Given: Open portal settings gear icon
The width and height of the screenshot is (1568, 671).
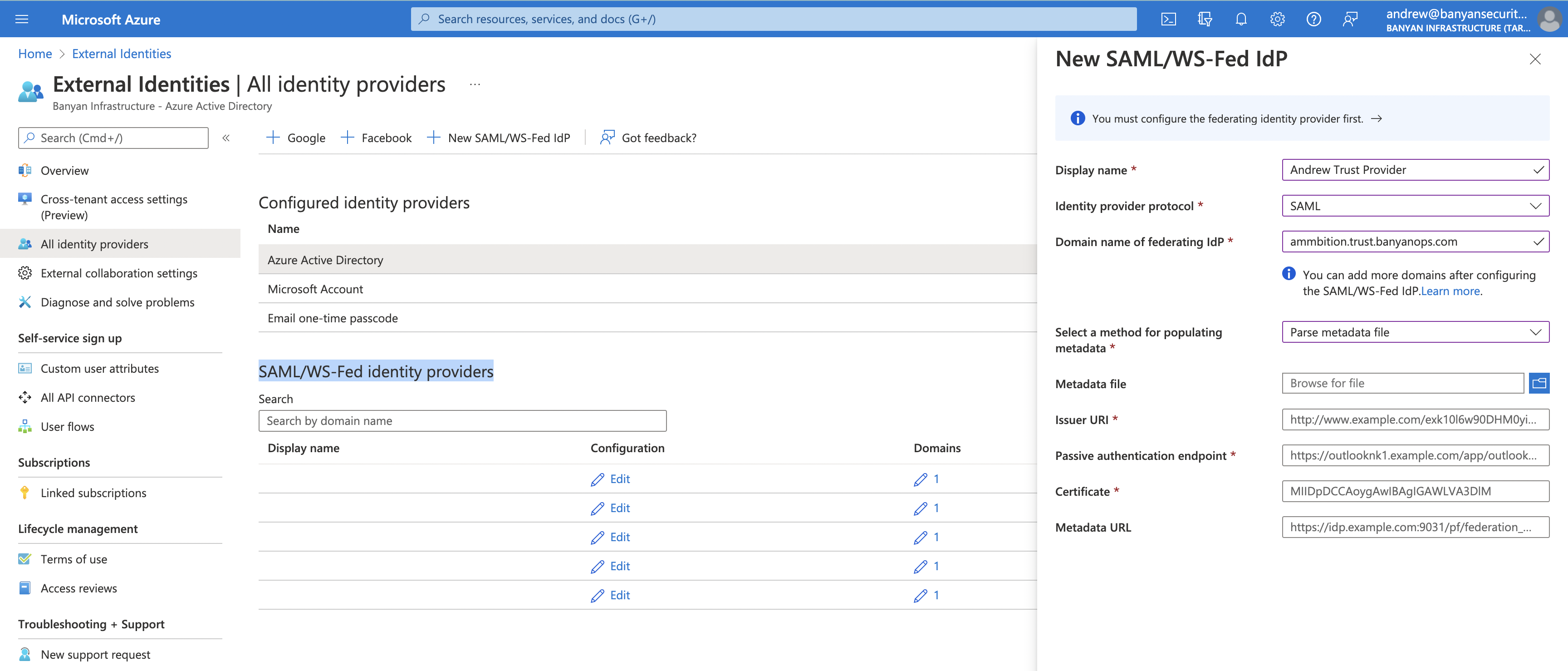Looking at the screenshot, I should (x=1277, y=20).
